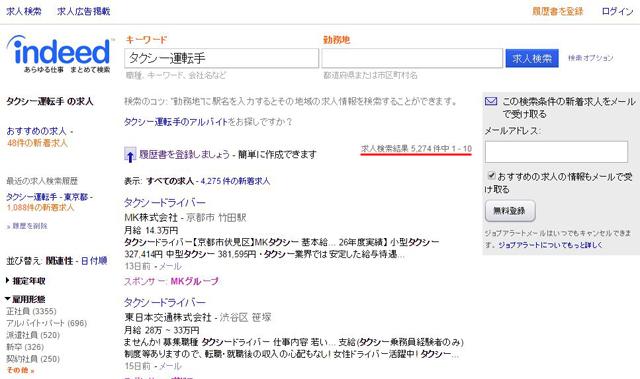Viewport: 640px width, 379px height.
Task: Filter by 契約社員 (250)
Action: pos(33,359)
